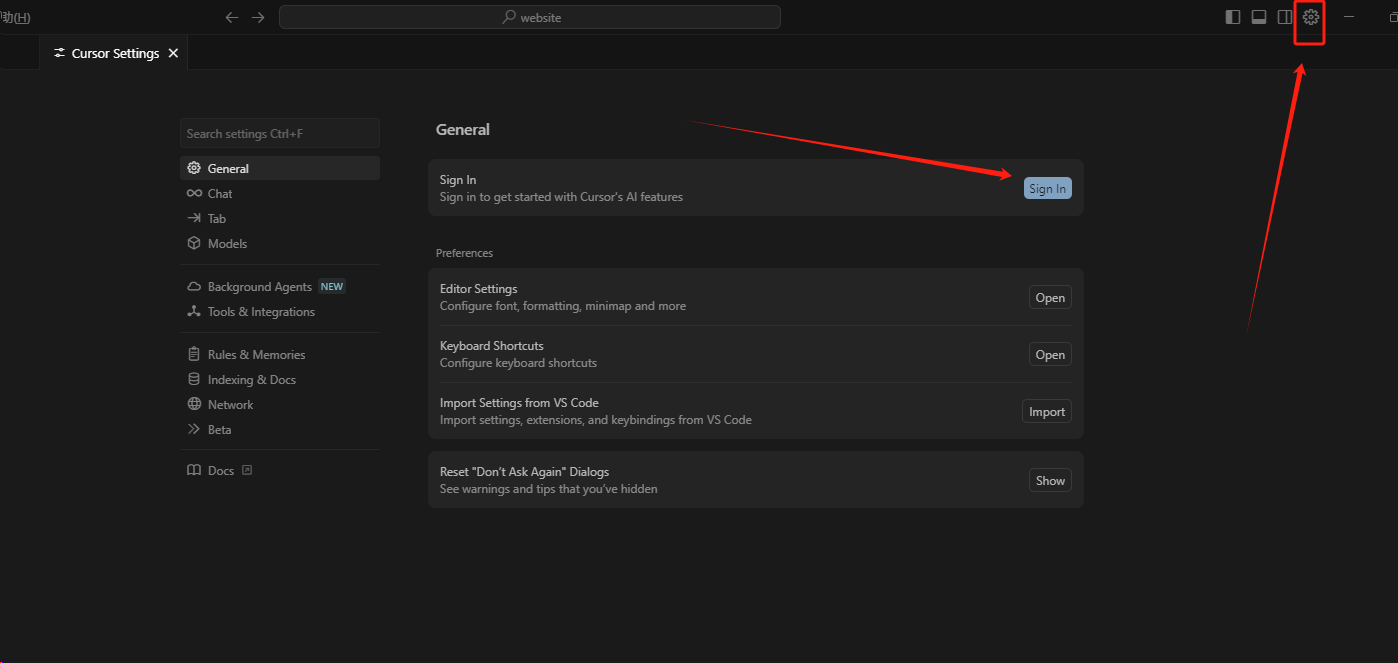Open Indexing & Docs section

point(280,379)
